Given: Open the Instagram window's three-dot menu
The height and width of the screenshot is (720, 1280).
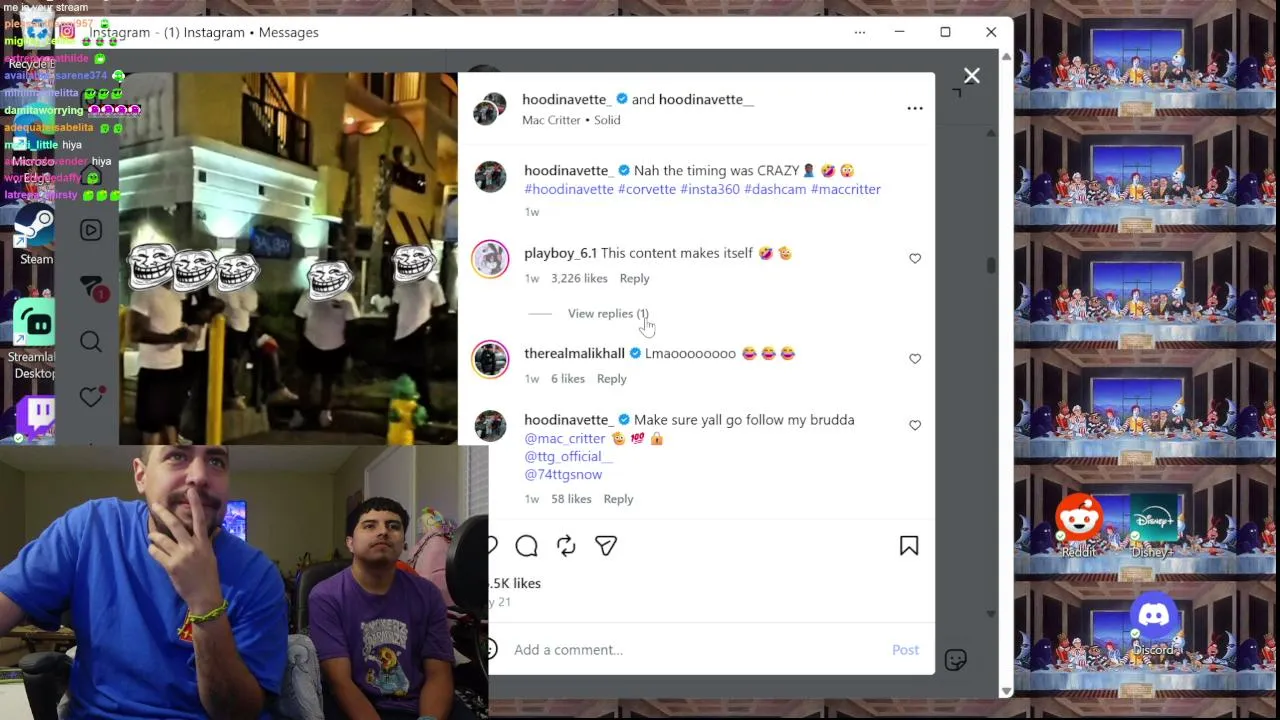Looking at the screenshot, I should [x=860, y=32].
